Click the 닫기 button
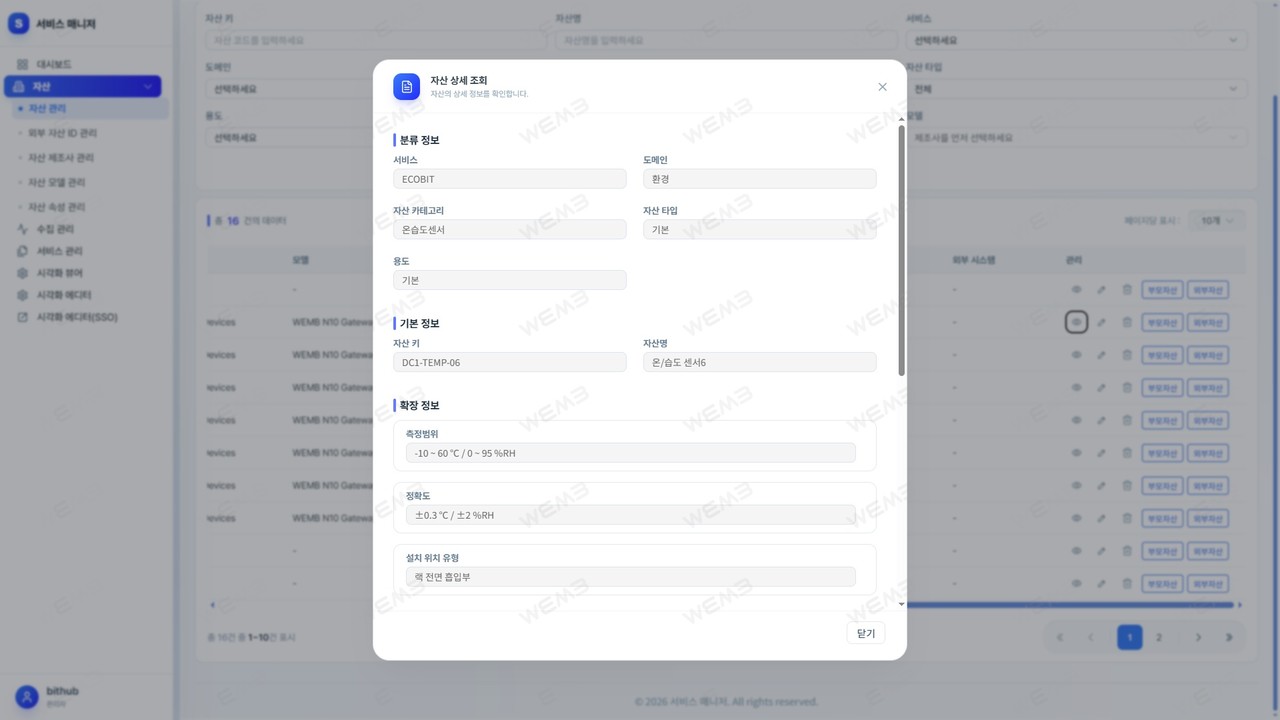This screenshot has height=720, width=1280. pyautogui.click(x=866, y=633)
